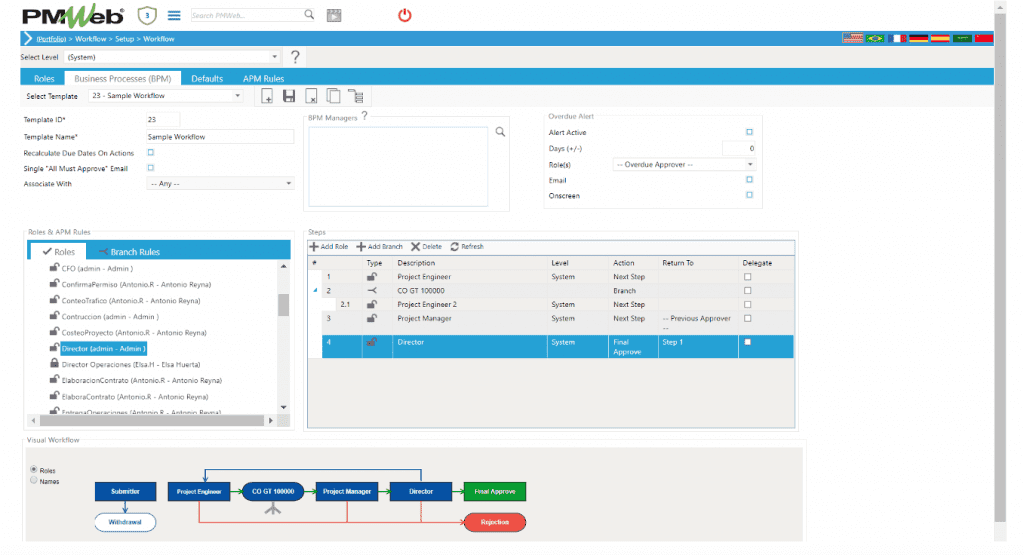Click the new template icon
1024x555 pixels.
click(x=267, y=96)
